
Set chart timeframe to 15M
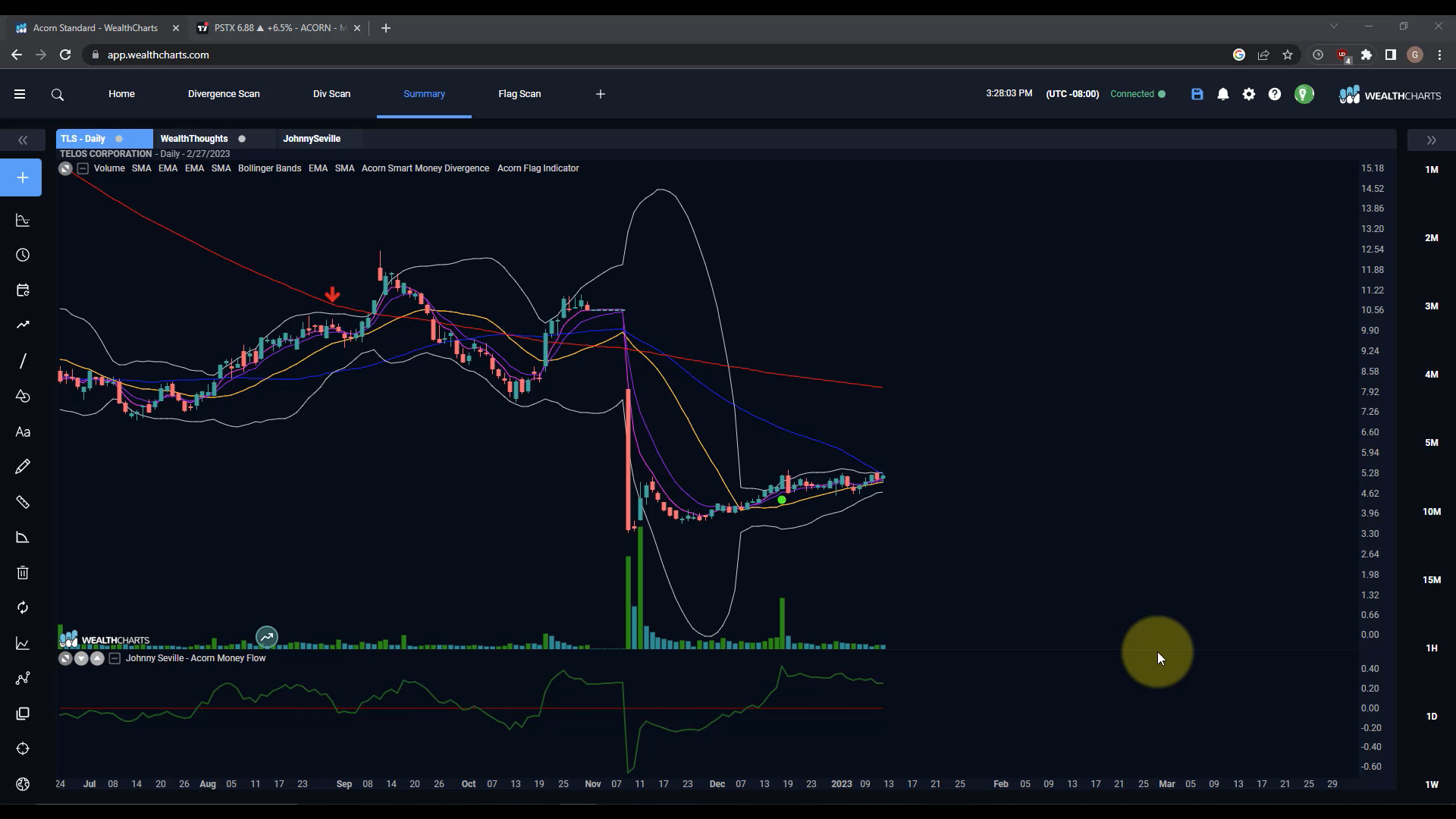(x=1432, y=580)
